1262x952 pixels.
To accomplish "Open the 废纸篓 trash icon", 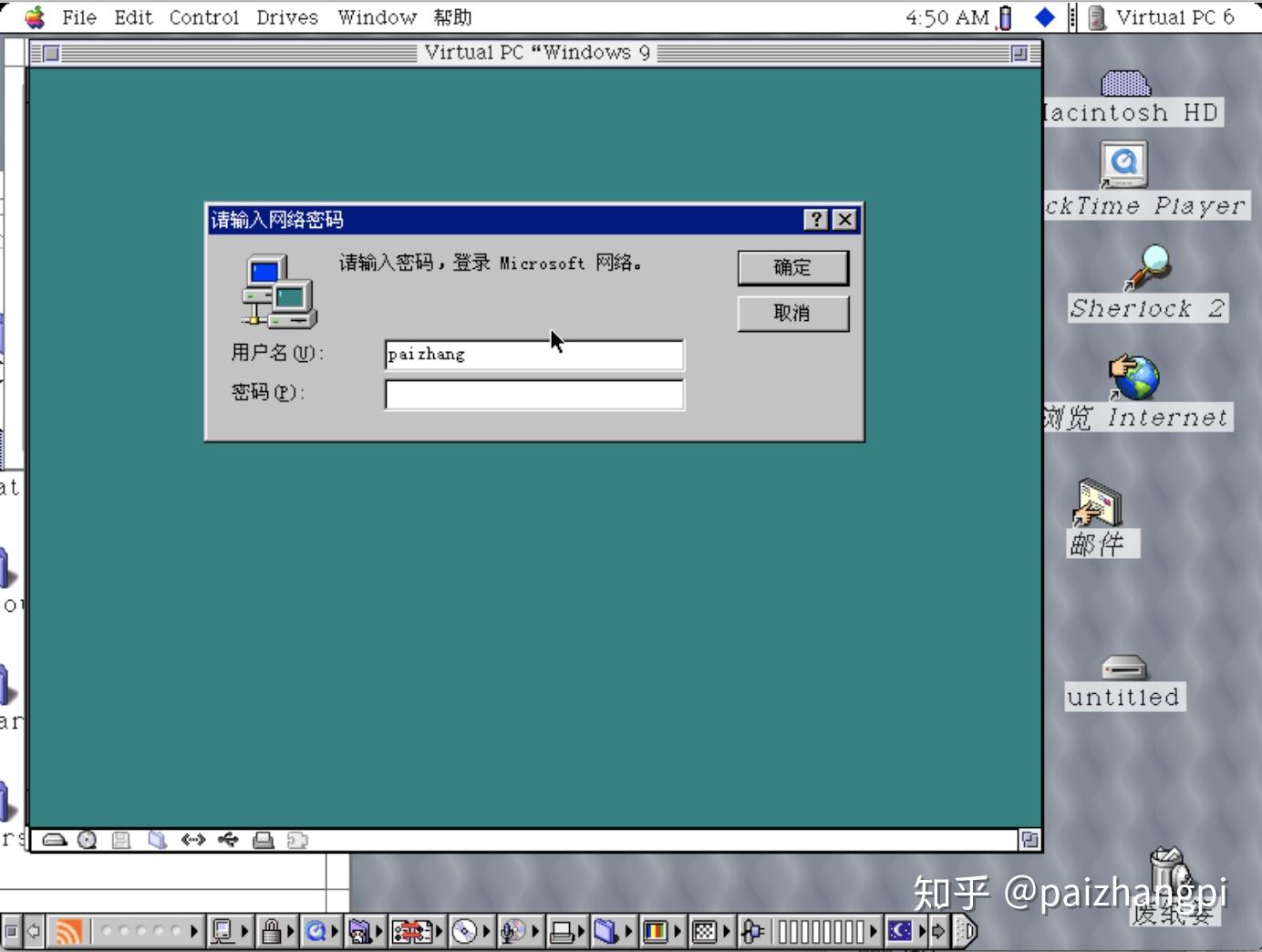I will tap(1172, 877).
